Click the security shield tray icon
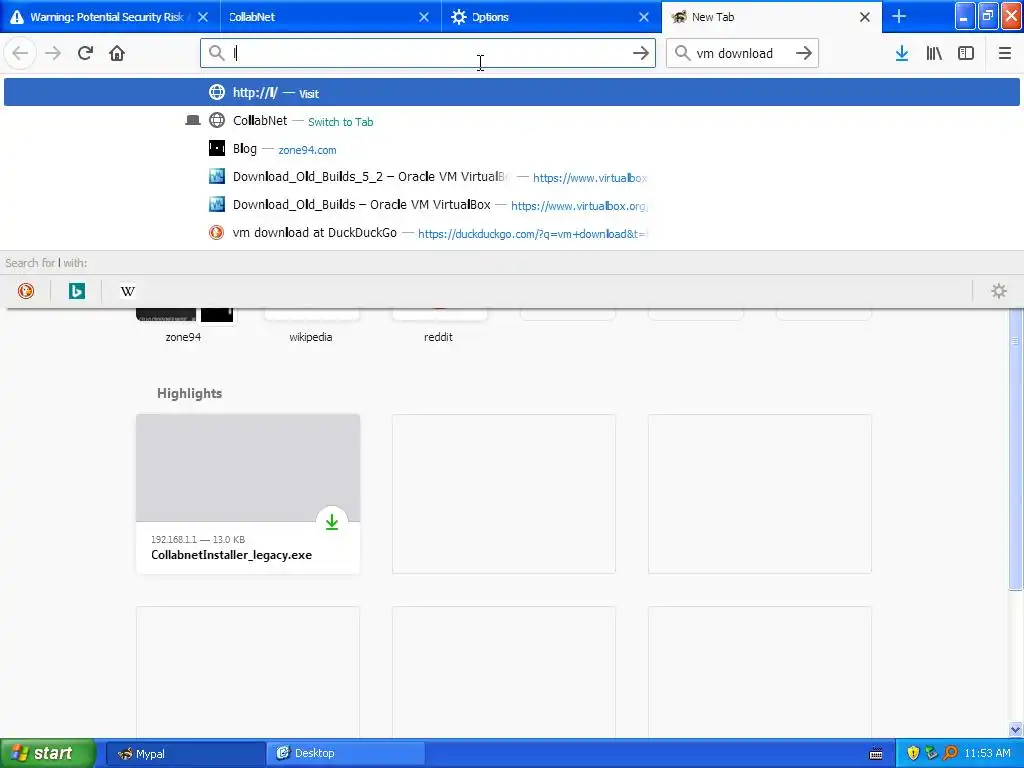 tap(913, 753)
